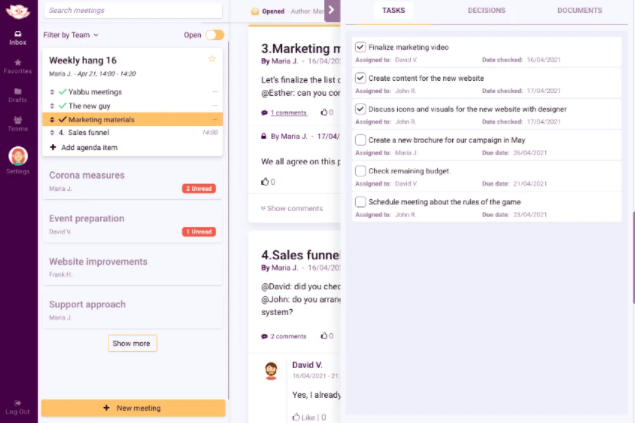
Task: Collapse the side panel with the arrow
Action: (332, 11)
